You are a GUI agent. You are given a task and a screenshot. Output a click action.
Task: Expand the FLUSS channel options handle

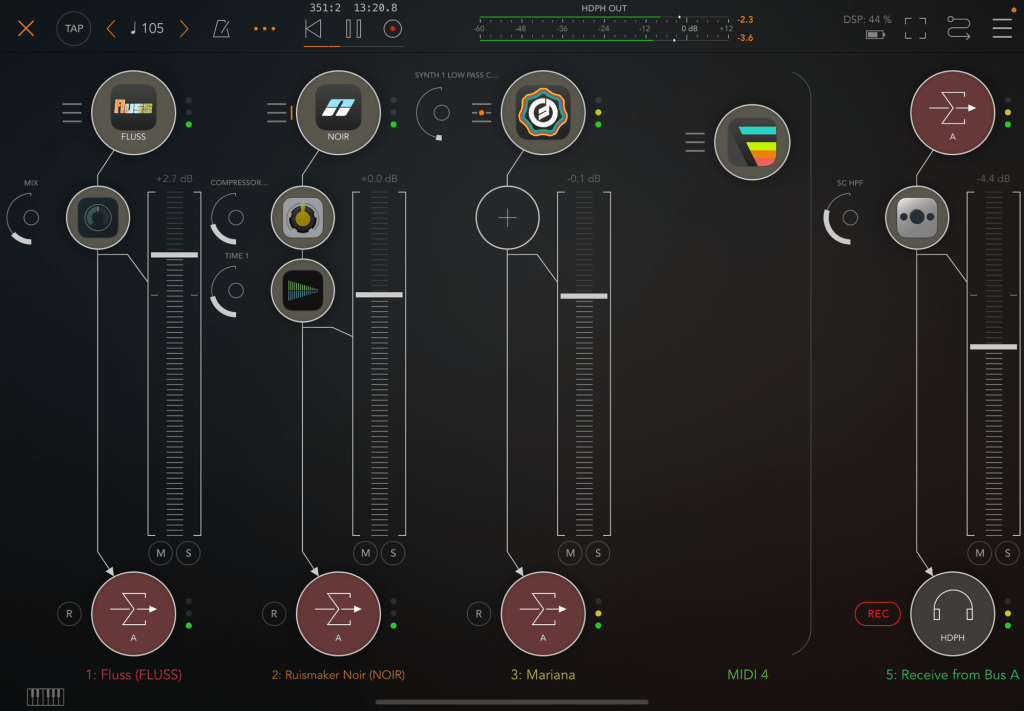pos(72,112)
